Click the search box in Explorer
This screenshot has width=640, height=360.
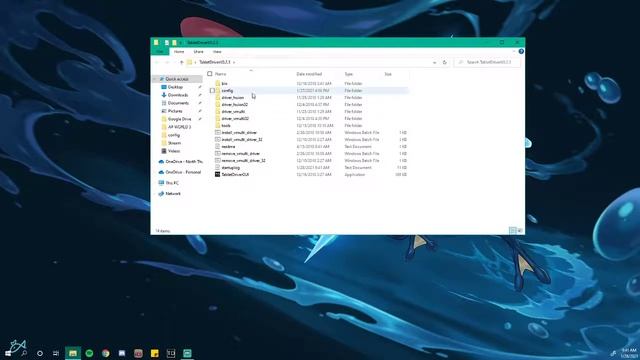(487, 62)
